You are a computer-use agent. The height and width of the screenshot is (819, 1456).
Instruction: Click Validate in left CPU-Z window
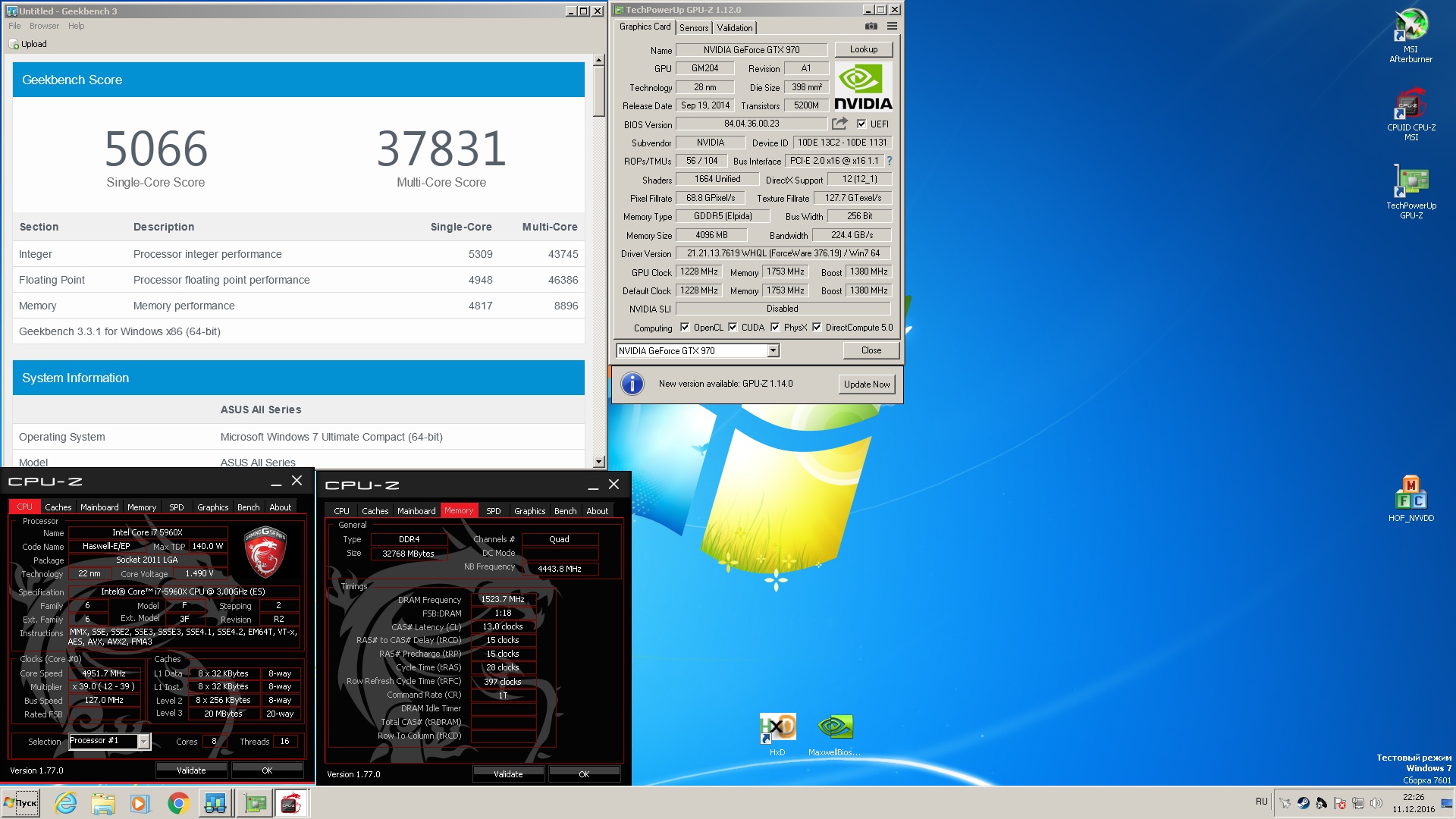pos(191,770)
